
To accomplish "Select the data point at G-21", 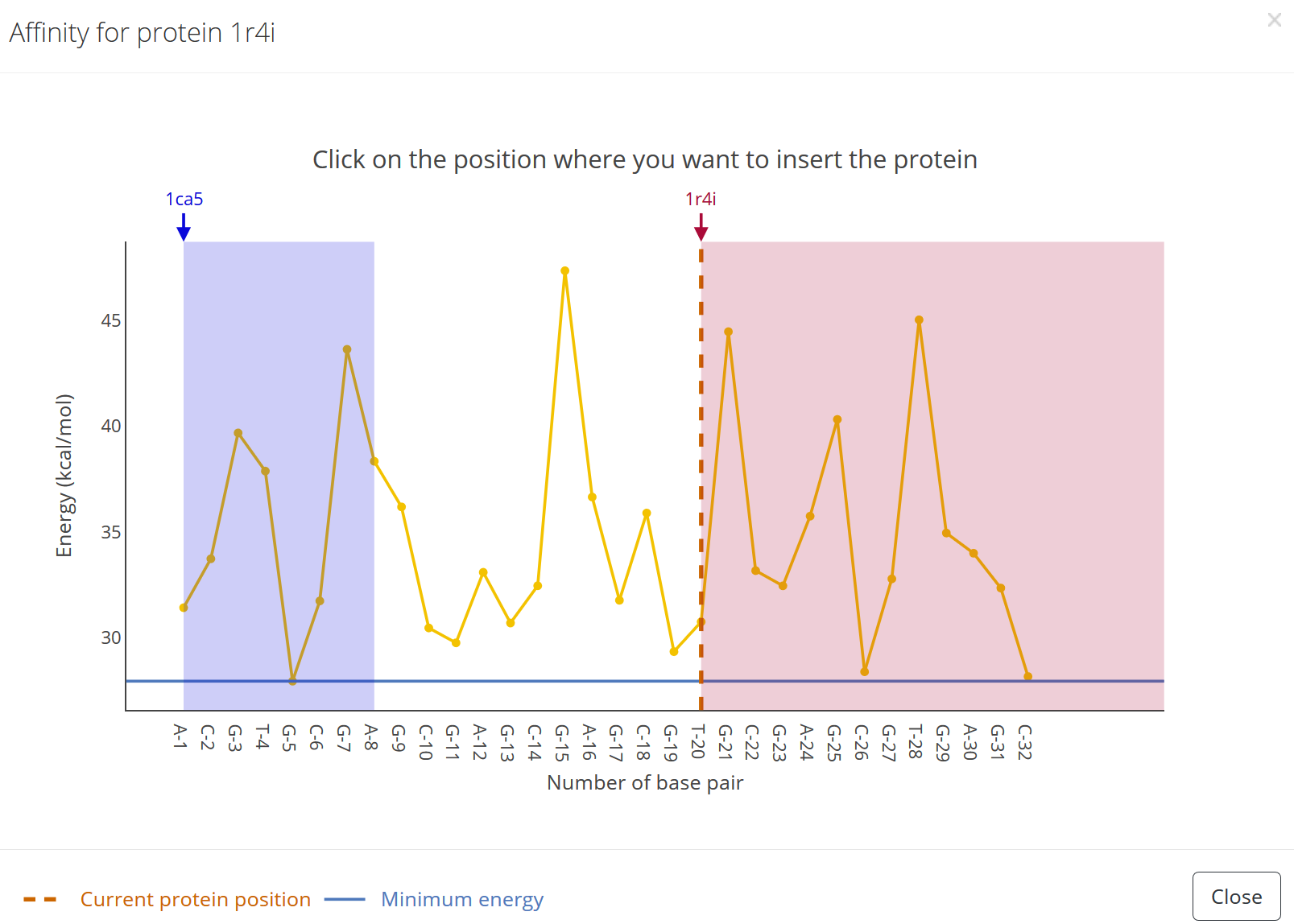I will click(x=728, y=332).
